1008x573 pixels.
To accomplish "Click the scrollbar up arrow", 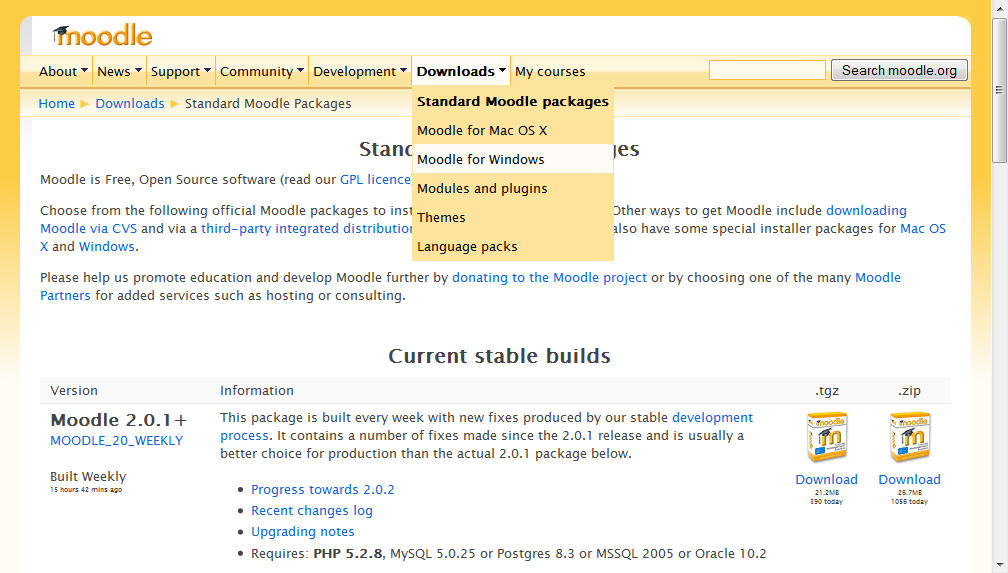I will click(x=998, y=8).
